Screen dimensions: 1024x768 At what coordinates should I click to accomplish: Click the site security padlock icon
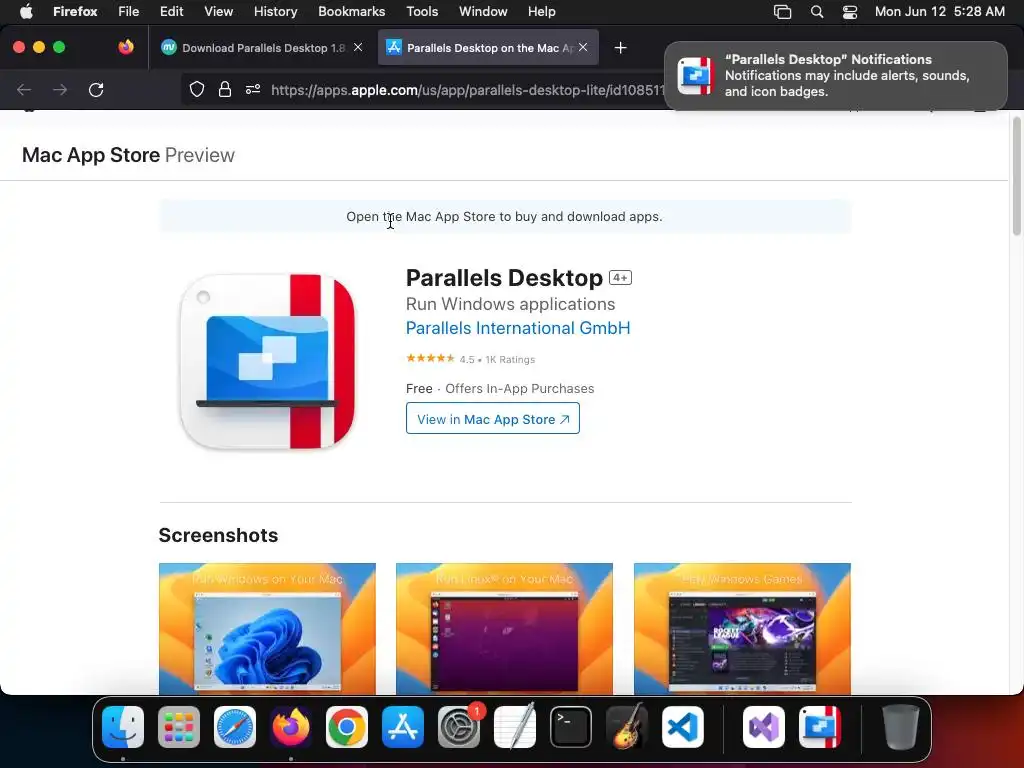225,89
